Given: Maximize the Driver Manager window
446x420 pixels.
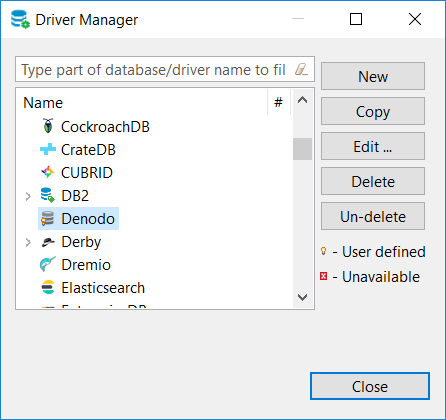Looking at the screenshot, I should point(356,19).
